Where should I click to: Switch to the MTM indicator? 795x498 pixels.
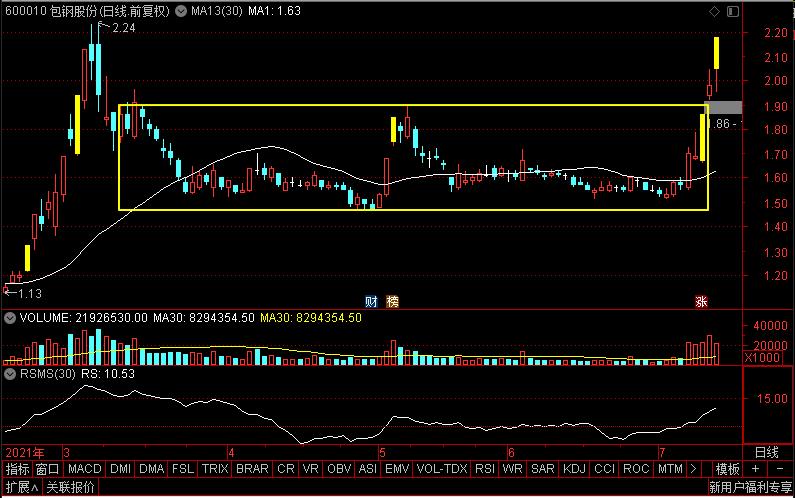(670, 469)
